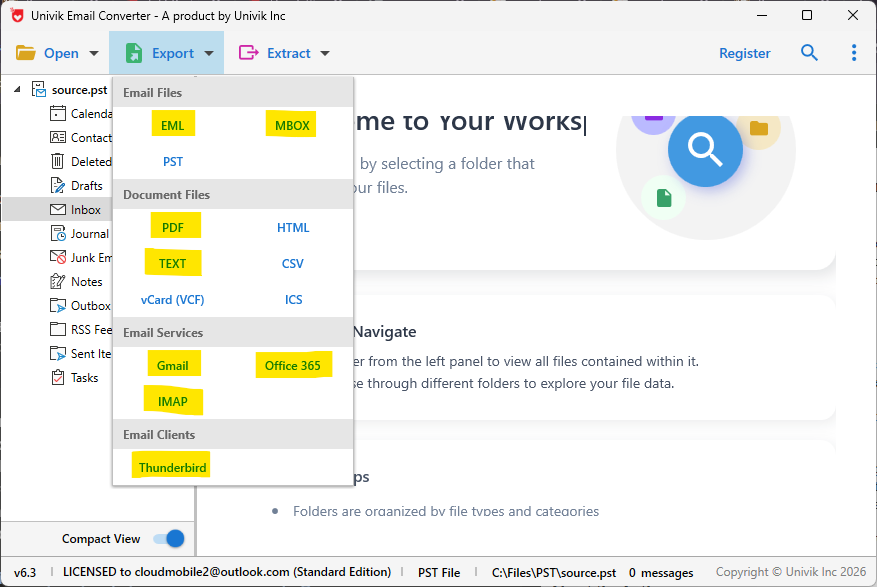Export to Thunderbird client
Image resolution: width=877 pixels, height=587 pixels.
pyautogui.click(x=172, y=467)
